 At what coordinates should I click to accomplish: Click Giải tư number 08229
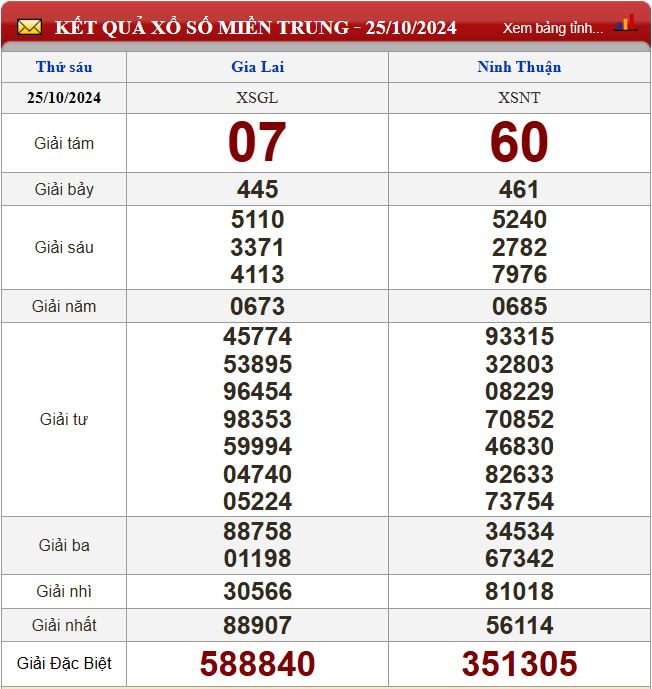(x=519, y=392)
